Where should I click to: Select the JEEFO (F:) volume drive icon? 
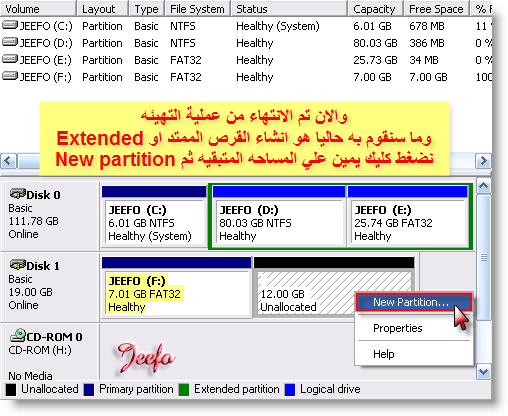coord(10,76)
